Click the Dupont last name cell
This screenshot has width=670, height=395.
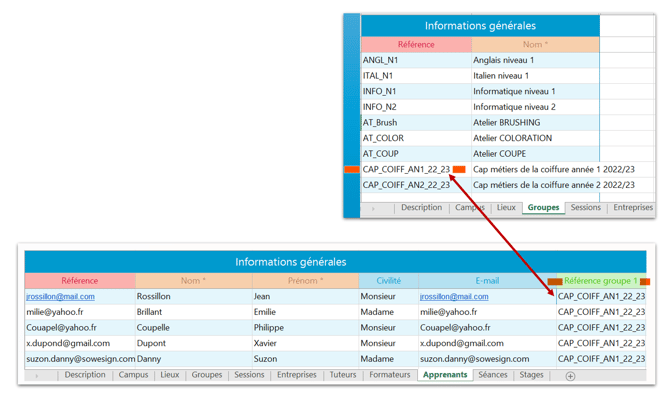pyautogui.click(x=194, y=343)
